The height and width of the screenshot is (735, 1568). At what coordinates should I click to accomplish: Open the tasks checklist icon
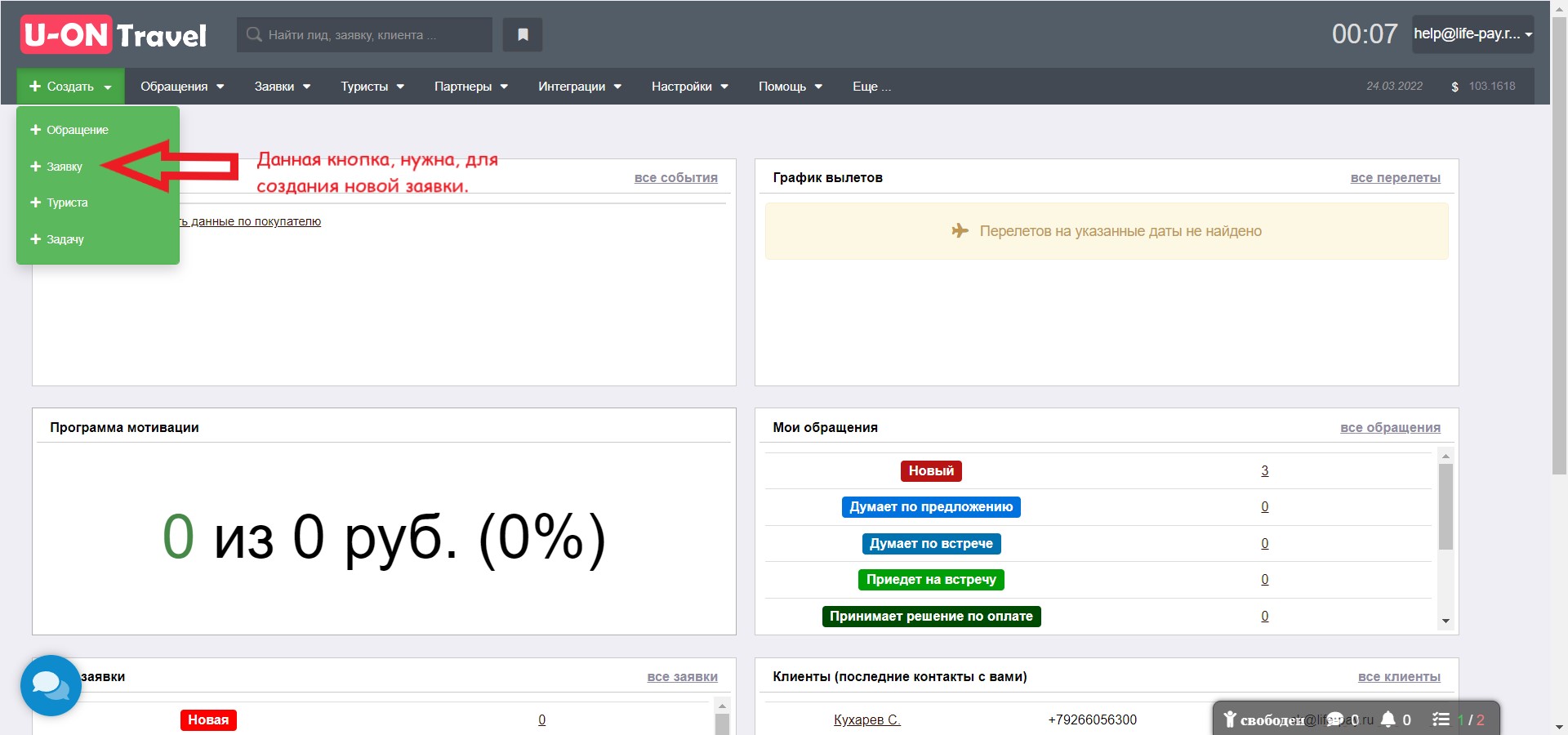1441,719
